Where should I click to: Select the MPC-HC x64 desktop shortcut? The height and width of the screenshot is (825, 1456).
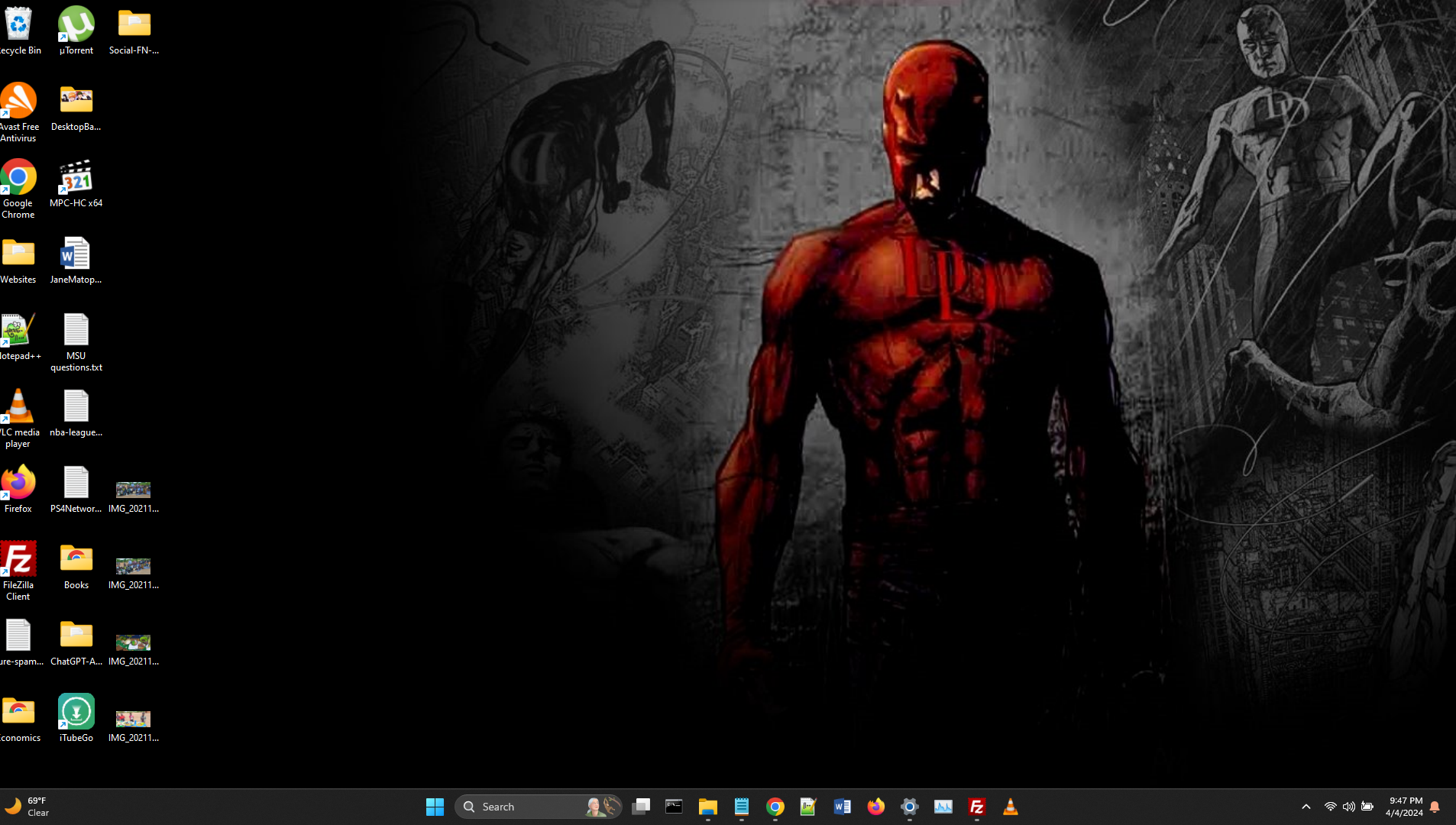tap(76, 183)
